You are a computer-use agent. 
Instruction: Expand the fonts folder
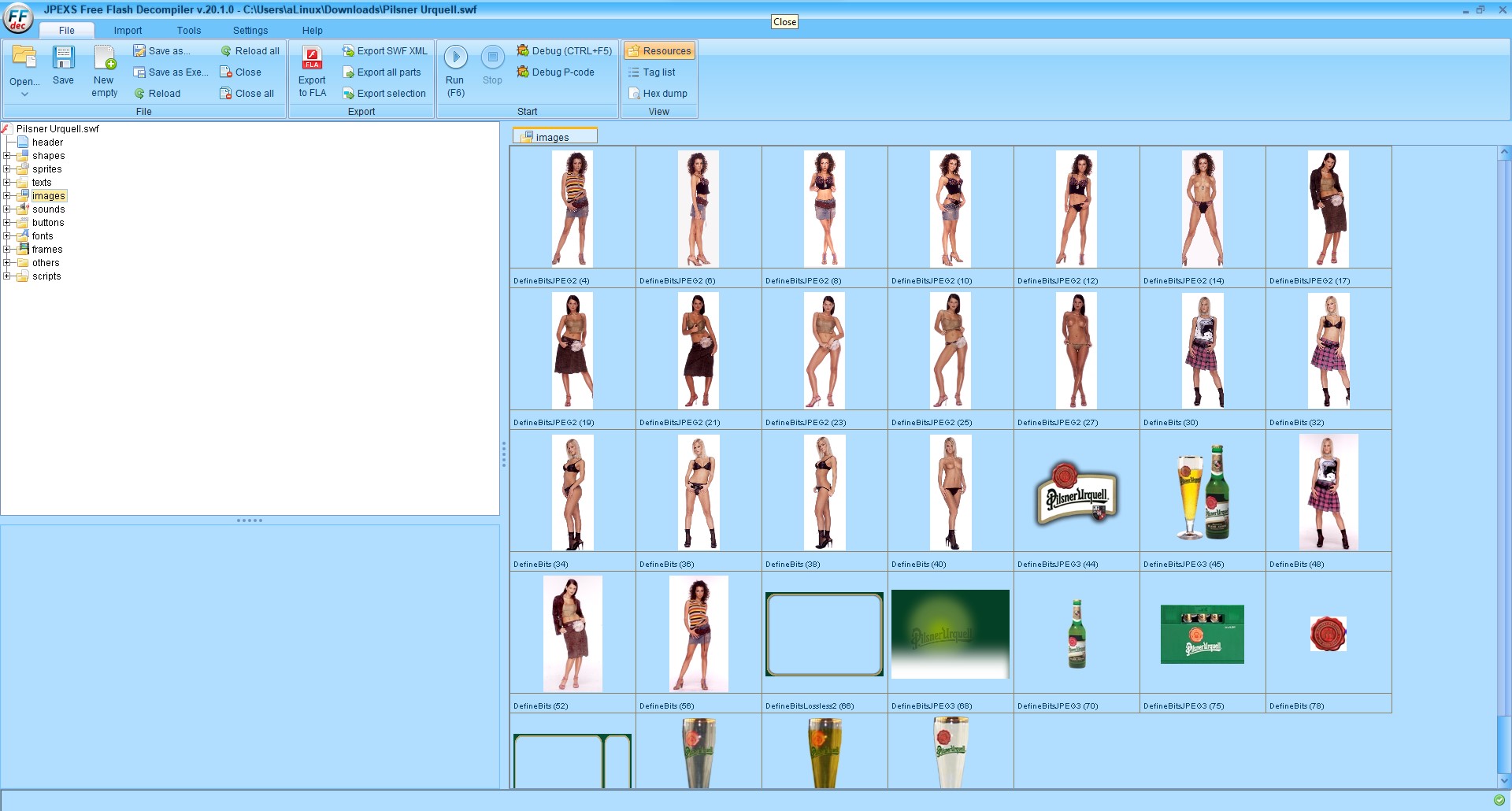[x=7, y=236]
